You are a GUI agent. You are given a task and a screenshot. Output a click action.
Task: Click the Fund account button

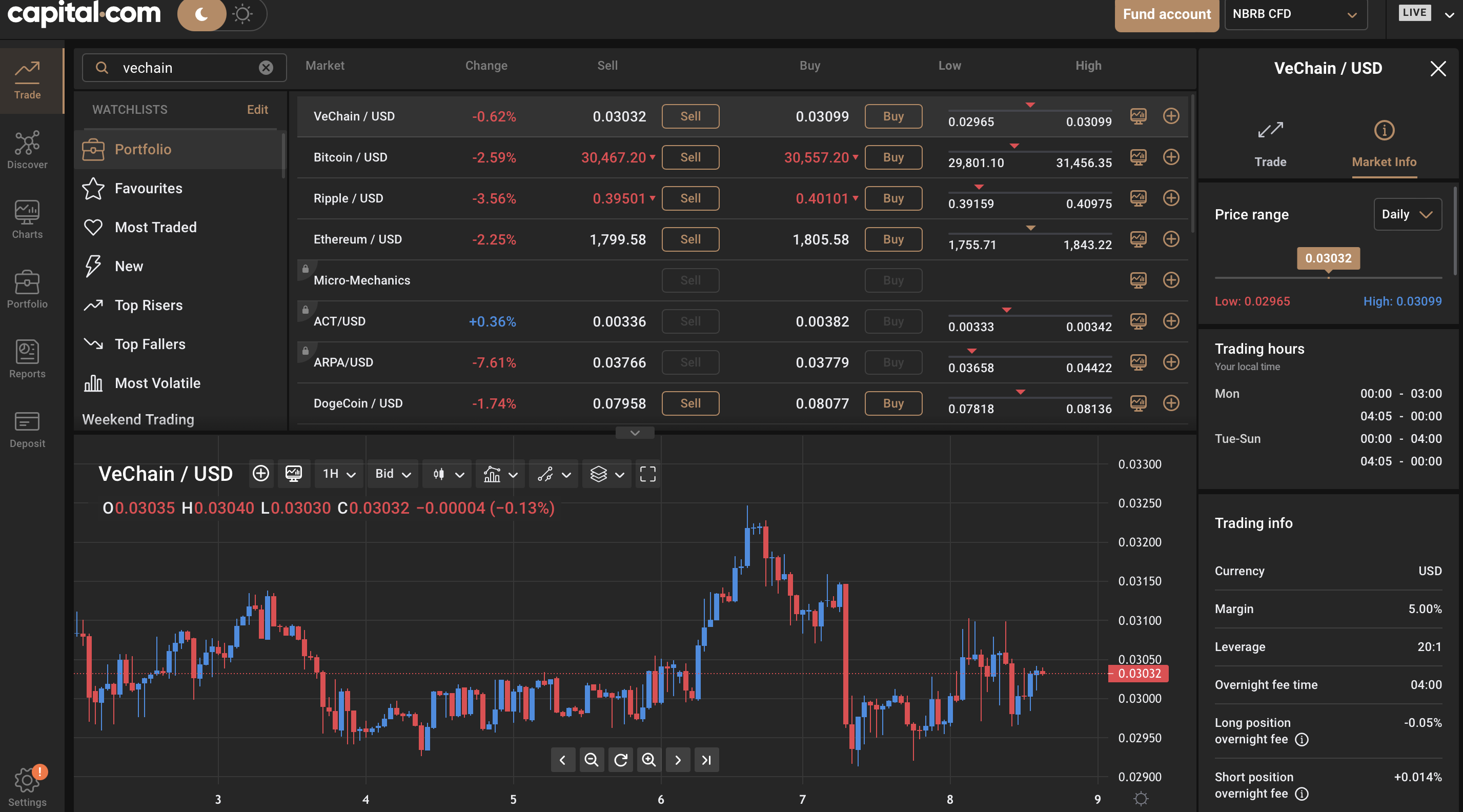coord(1167,15)
